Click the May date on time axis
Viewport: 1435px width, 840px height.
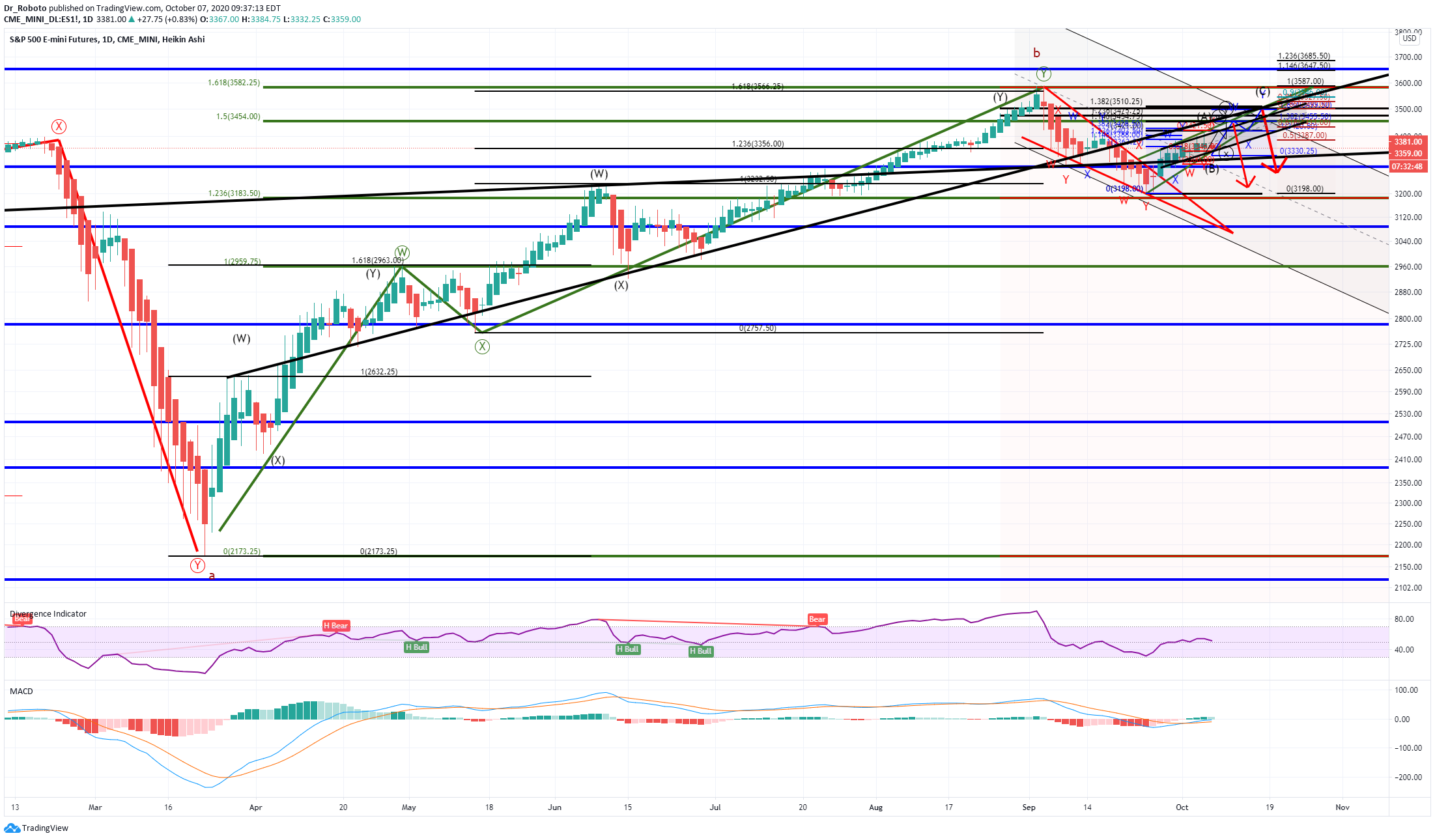[x=409, y=807]
